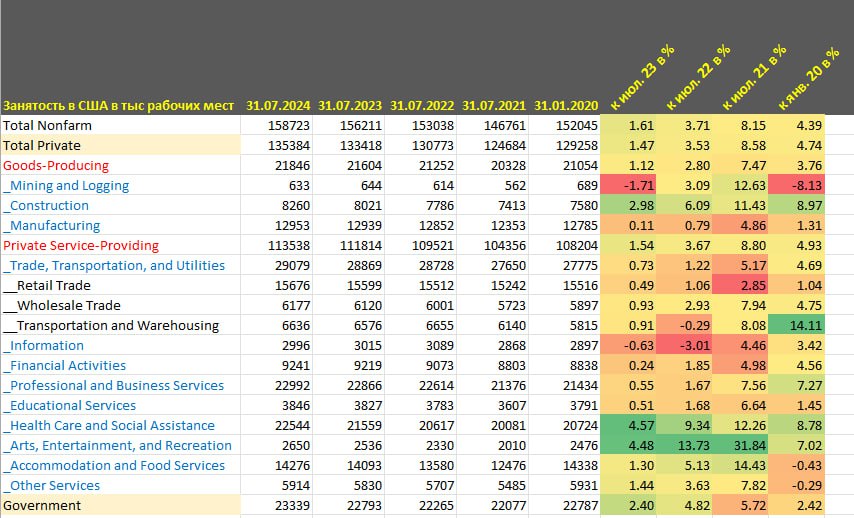Select the 'Занятость в США' table title cell
Screen dimensions: 854x518
tap(119, 105)
